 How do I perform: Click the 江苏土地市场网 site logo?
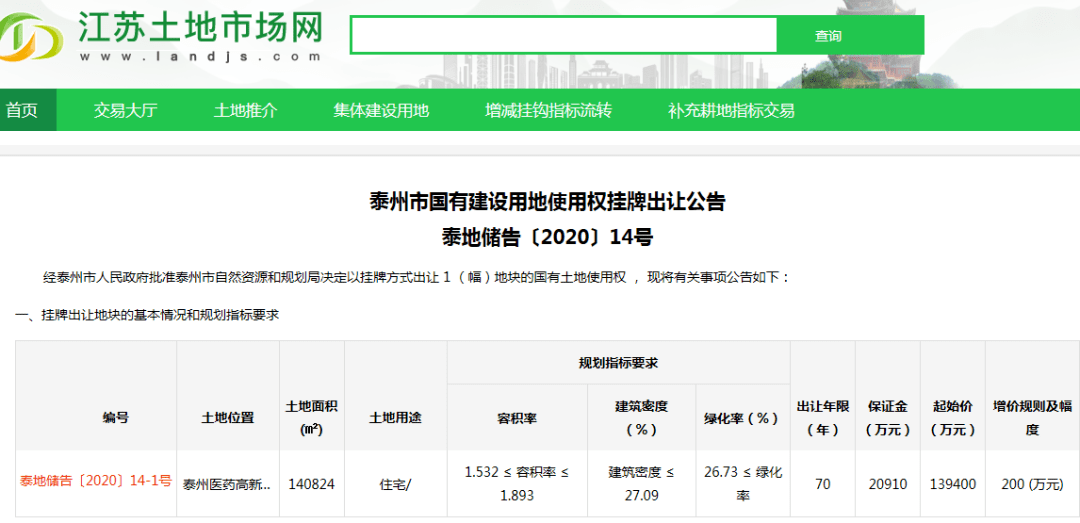click(161, 36)
